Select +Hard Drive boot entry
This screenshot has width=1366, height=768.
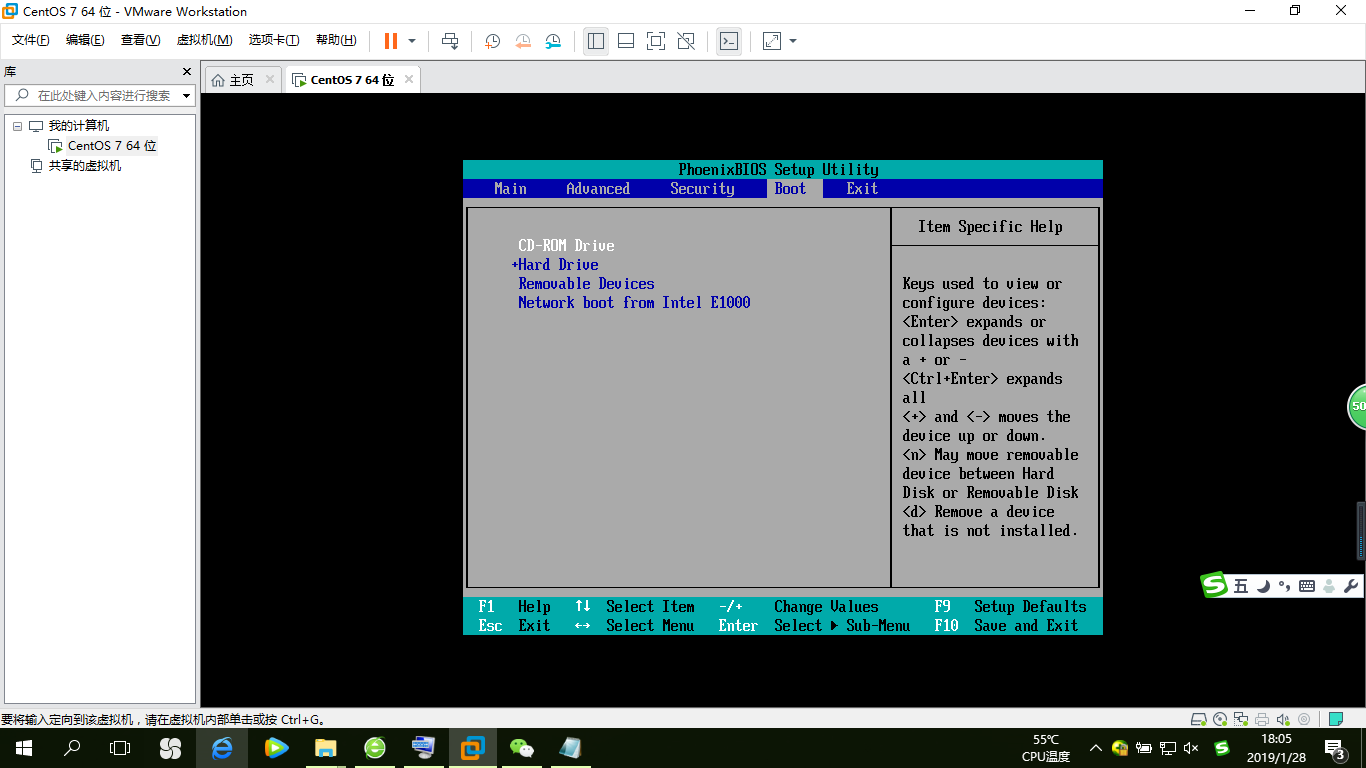[555, 265]
